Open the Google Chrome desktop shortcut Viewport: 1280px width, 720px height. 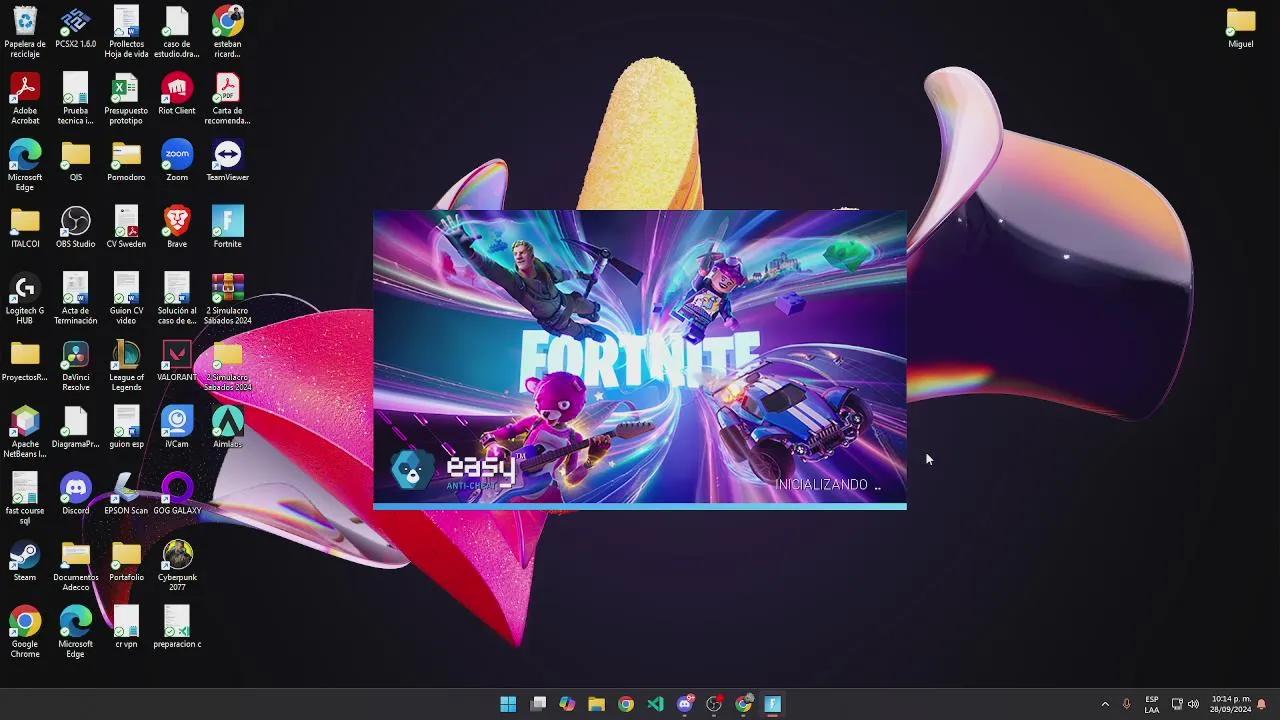tap(25, 632)
